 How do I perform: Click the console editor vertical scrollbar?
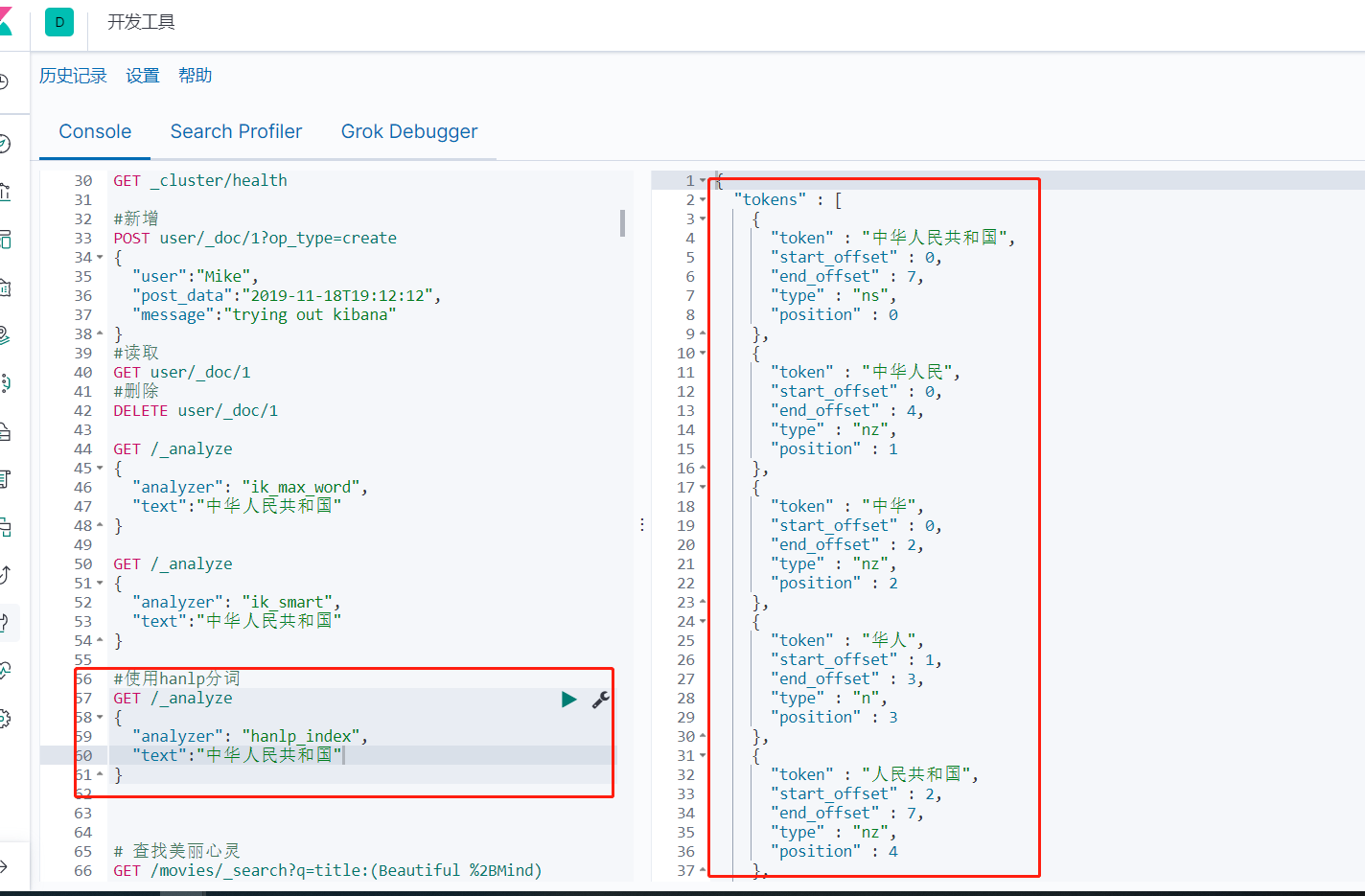click(622, 223)
